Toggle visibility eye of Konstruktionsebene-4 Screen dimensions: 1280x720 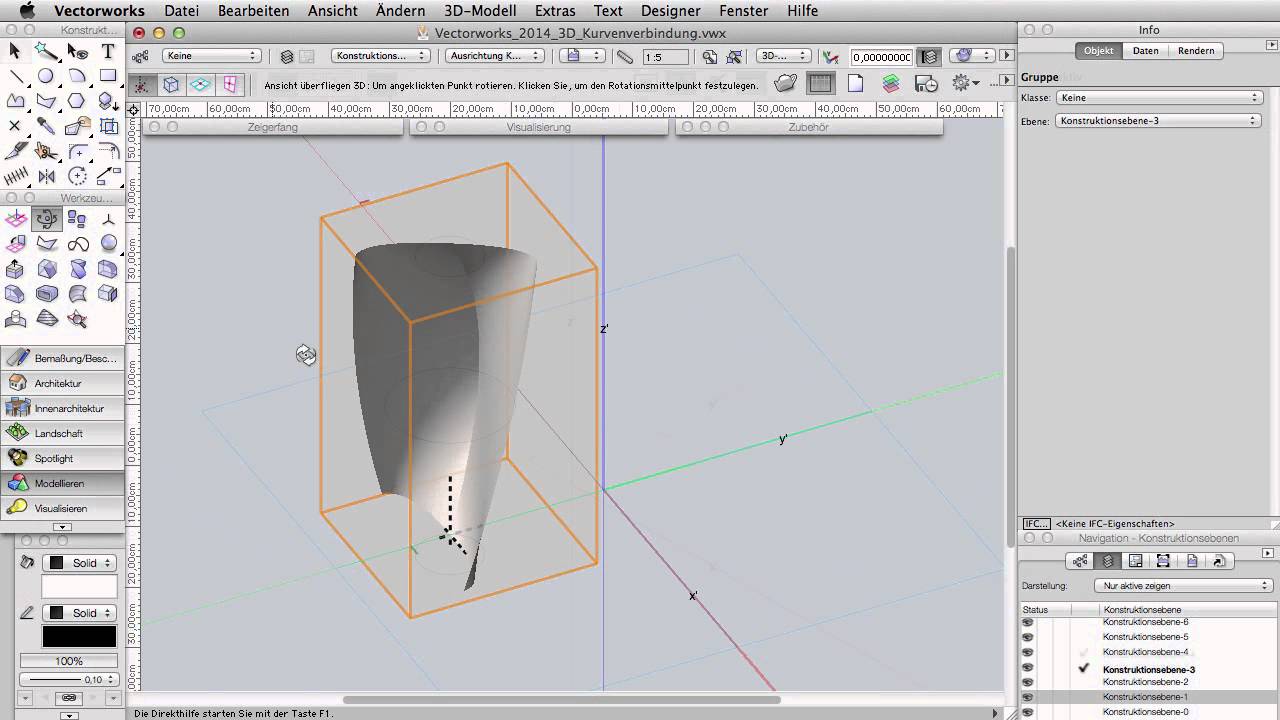point(1027,652)
